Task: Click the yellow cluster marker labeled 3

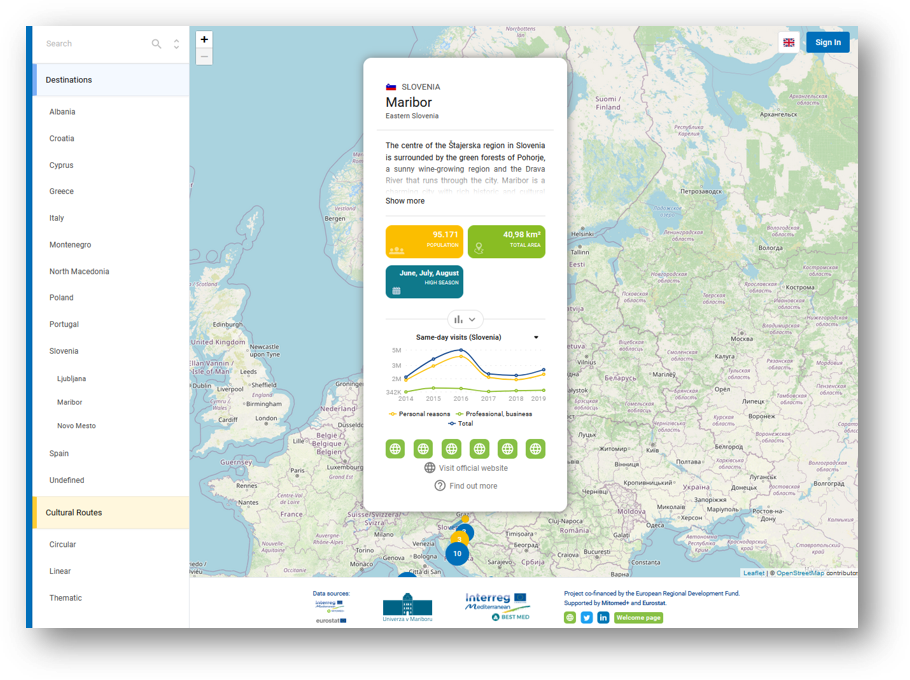Action: point(459,538)
